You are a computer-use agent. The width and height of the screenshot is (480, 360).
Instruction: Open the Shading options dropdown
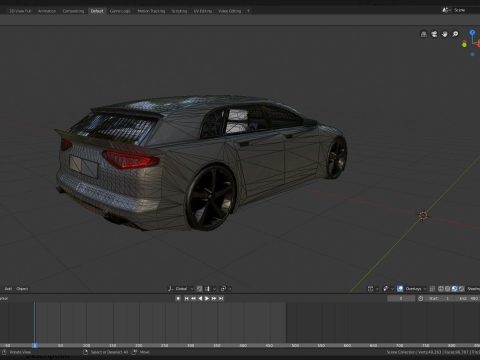click(x=473, y=289)
